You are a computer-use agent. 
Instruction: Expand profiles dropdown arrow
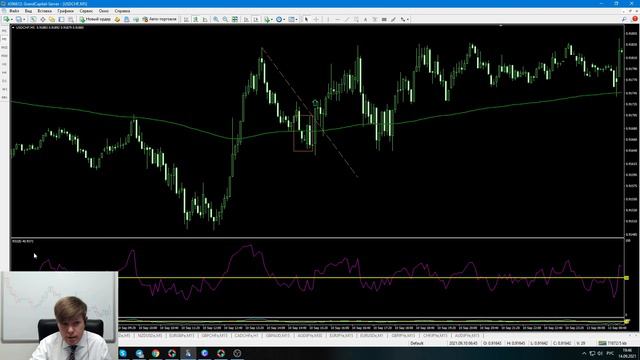click(x=24, y=20)
